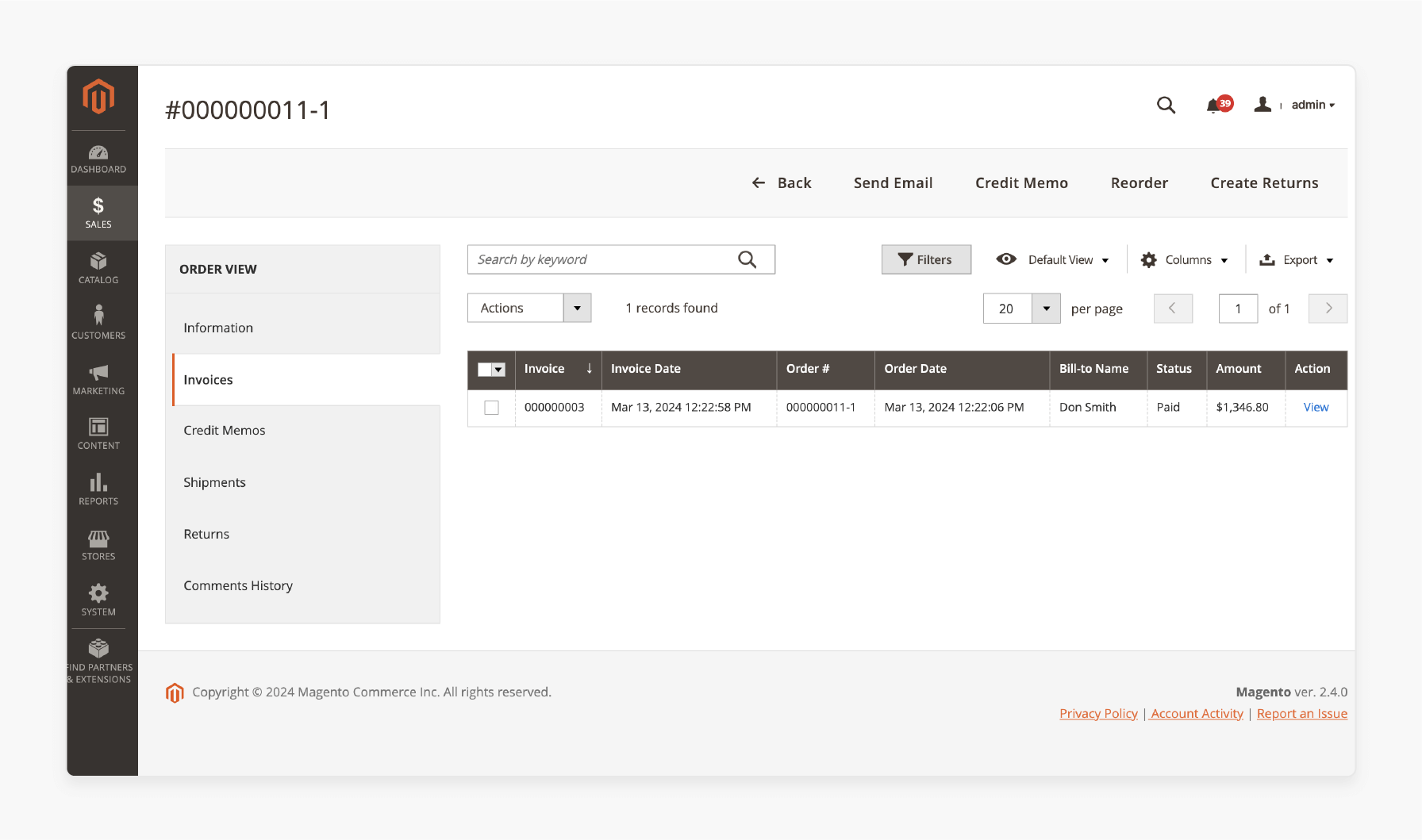Sort by Order # column header

point(825,369)
